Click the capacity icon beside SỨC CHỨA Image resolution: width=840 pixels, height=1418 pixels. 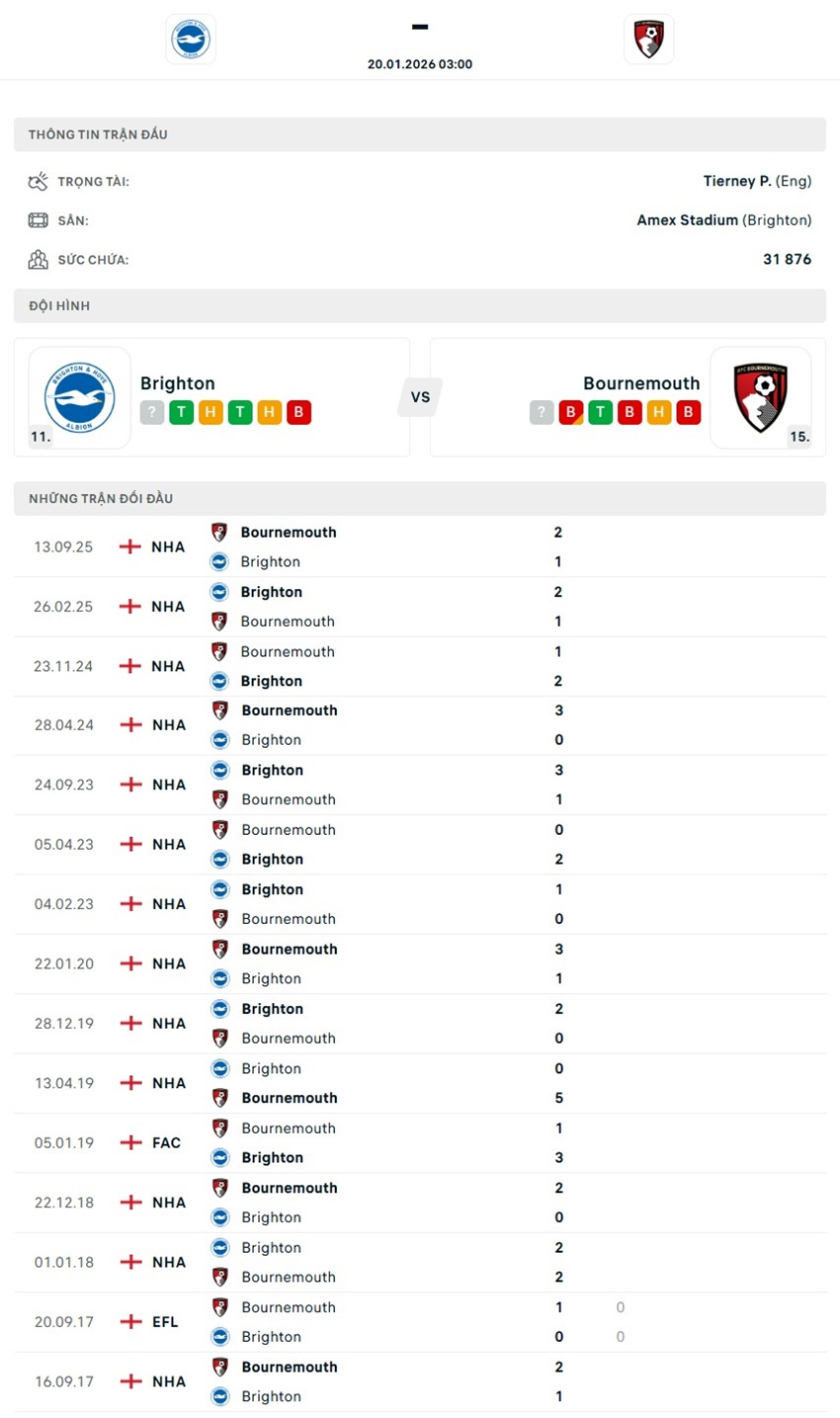coord(38,259)
